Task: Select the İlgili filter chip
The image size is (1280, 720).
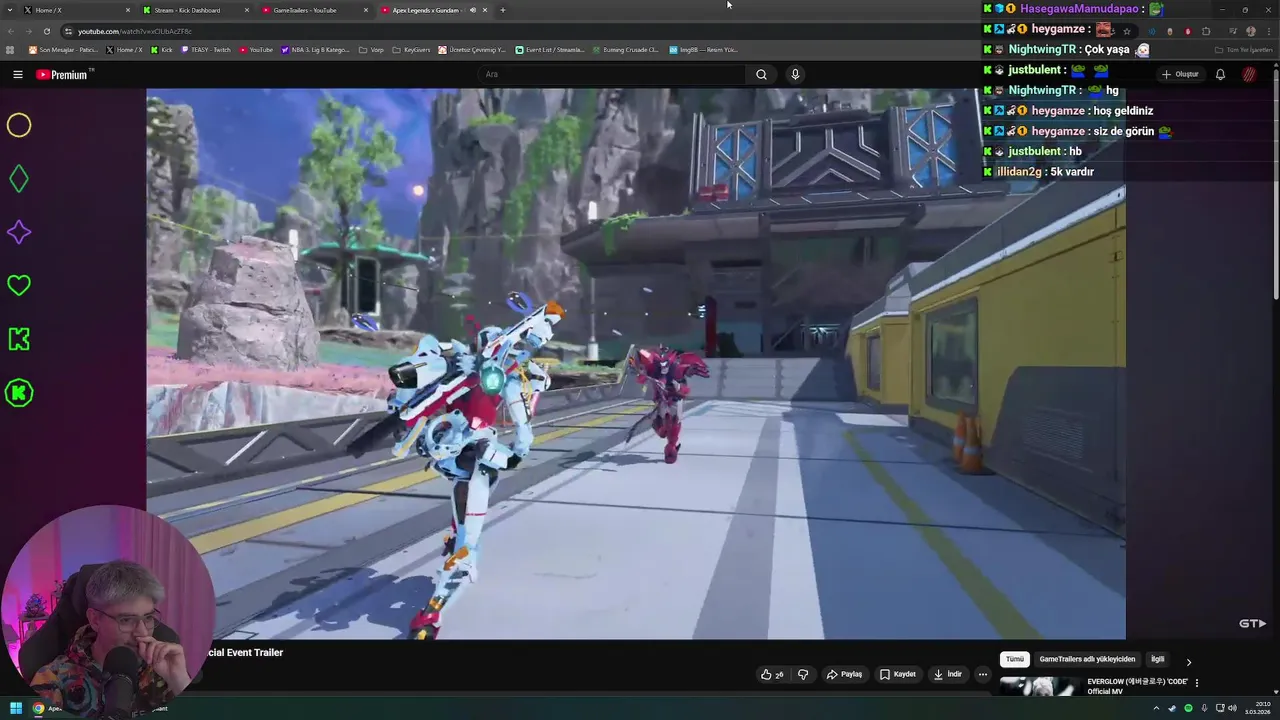Action: (x=1157, y=659)
